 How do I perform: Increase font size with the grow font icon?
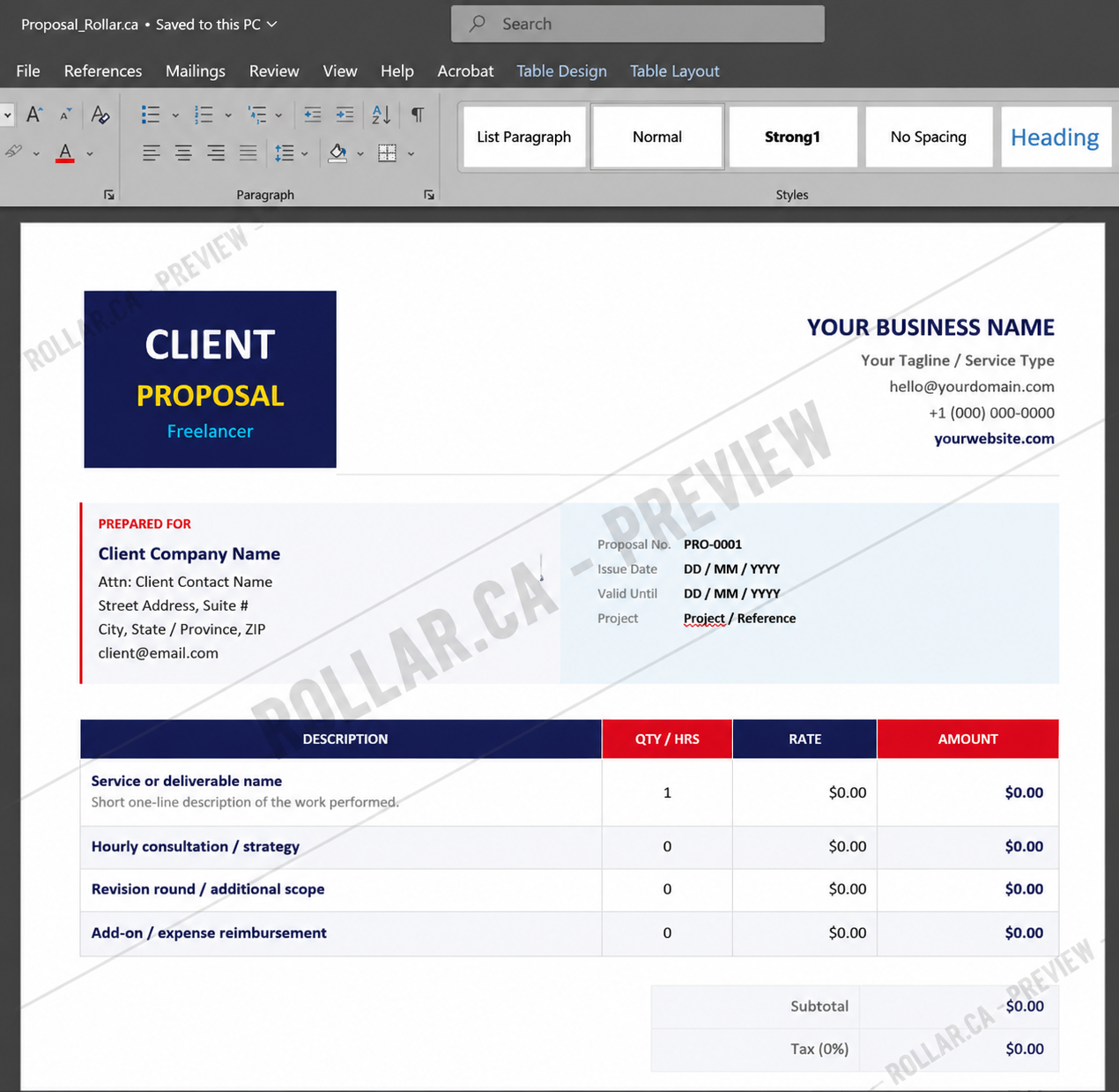(x=34, y=114)
